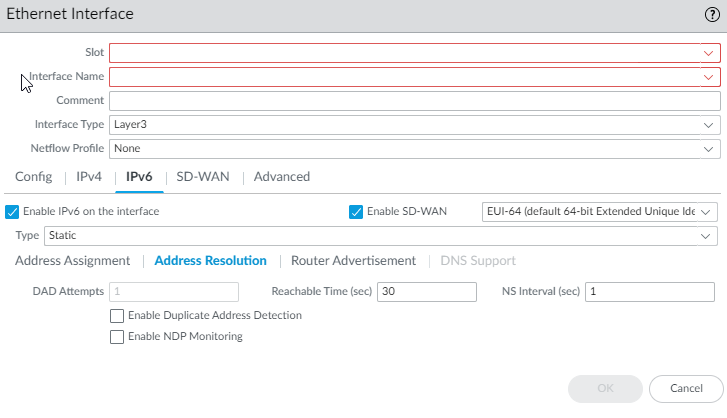Open the EUI-64 interface ID dropdown
The height and width of the screenshot is (418, 727).
[600, 212]
